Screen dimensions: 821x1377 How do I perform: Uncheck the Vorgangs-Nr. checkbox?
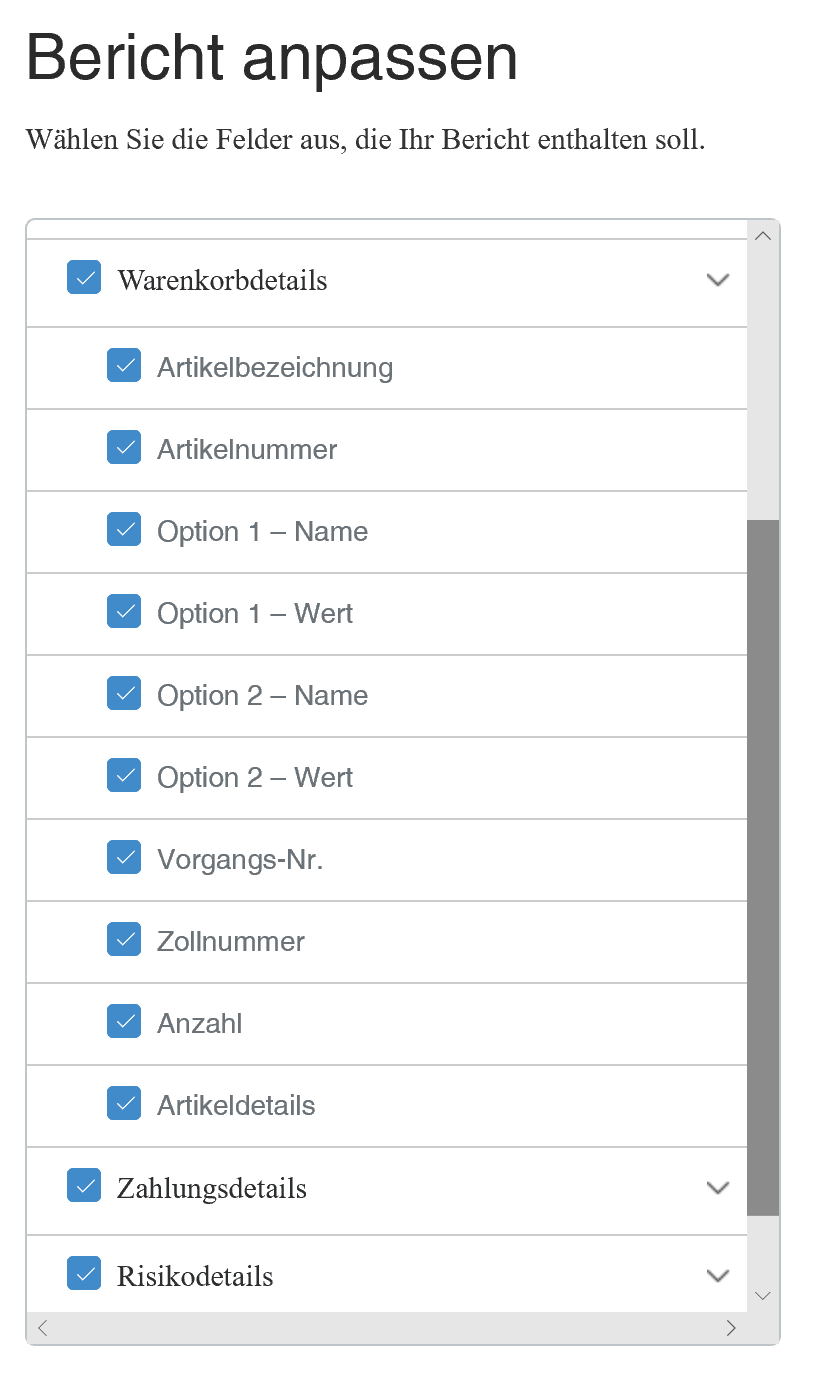pos(124,858)
